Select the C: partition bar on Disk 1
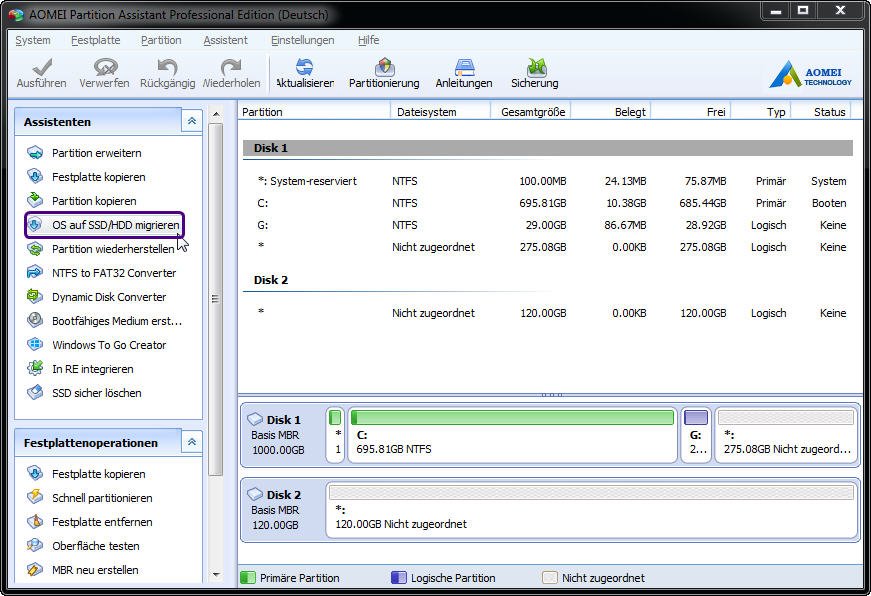Image resolution: width=871 pixels, height=596 pixels. (512, 435)
